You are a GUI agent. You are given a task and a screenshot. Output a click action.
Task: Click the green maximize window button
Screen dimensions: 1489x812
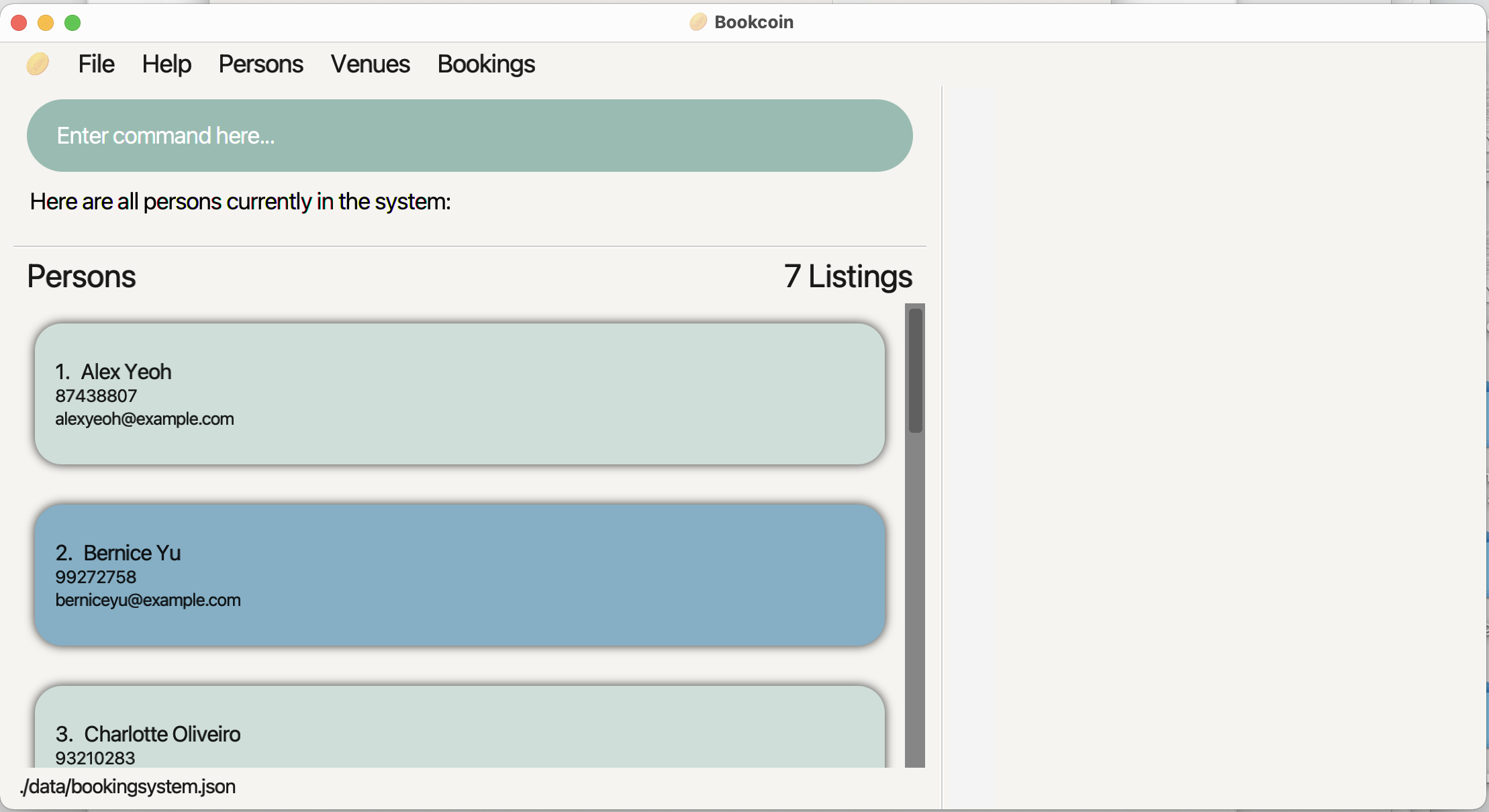[x=73, y=23]
